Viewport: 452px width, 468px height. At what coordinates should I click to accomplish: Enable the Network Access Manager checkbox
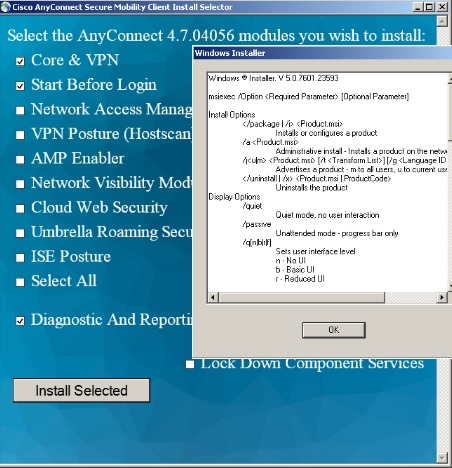pos(20,111)
